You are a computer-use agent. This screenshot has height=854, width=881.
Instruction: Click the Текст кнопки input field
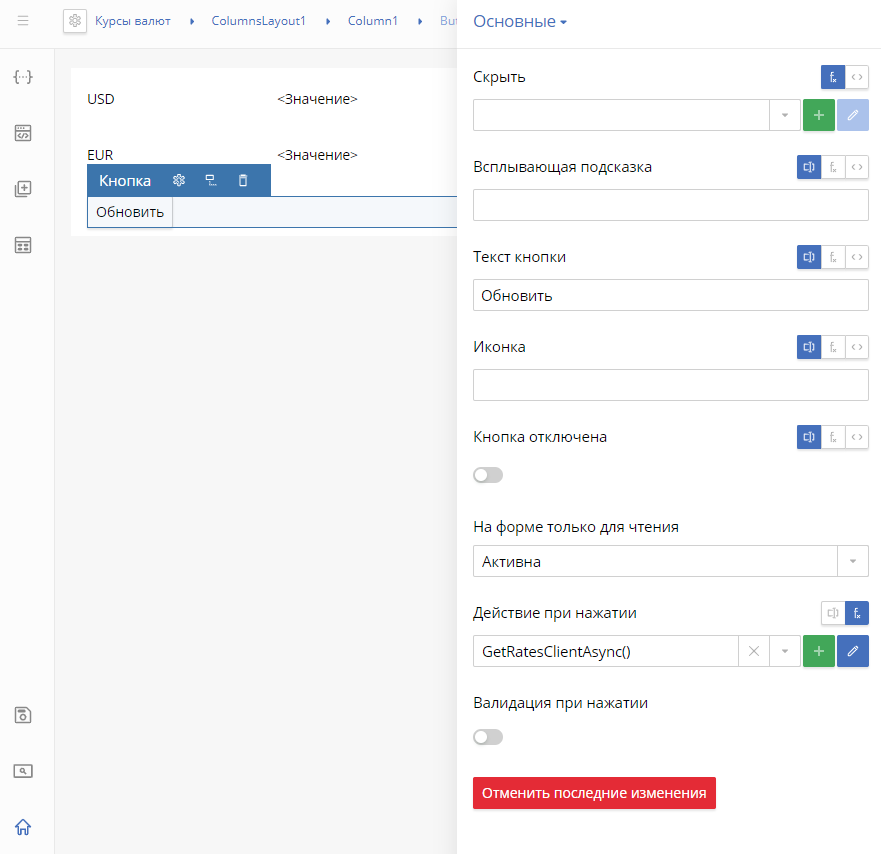pos(671,295)
